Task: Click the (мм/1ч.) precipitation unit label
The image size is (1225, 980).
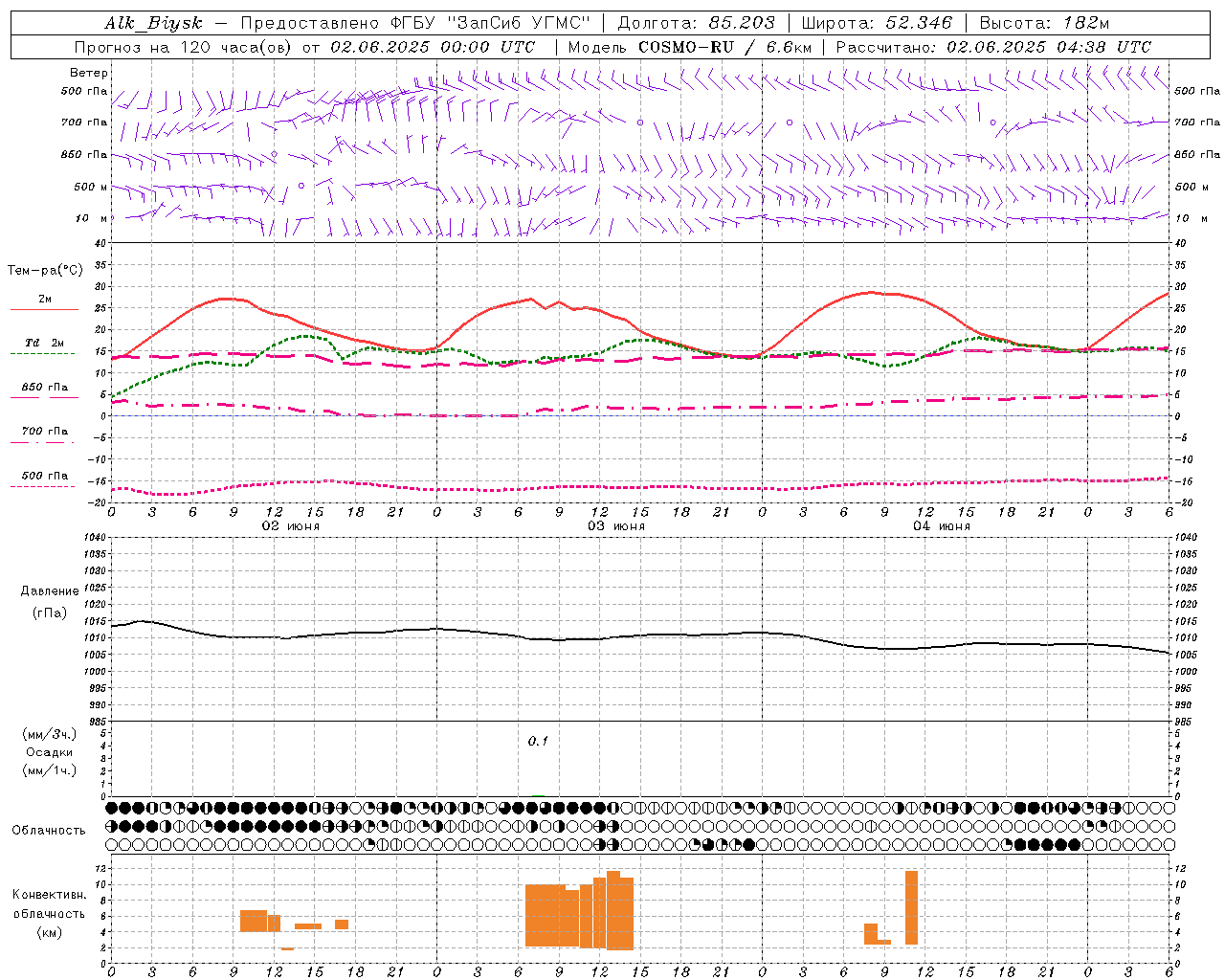Action: (50, 770)
